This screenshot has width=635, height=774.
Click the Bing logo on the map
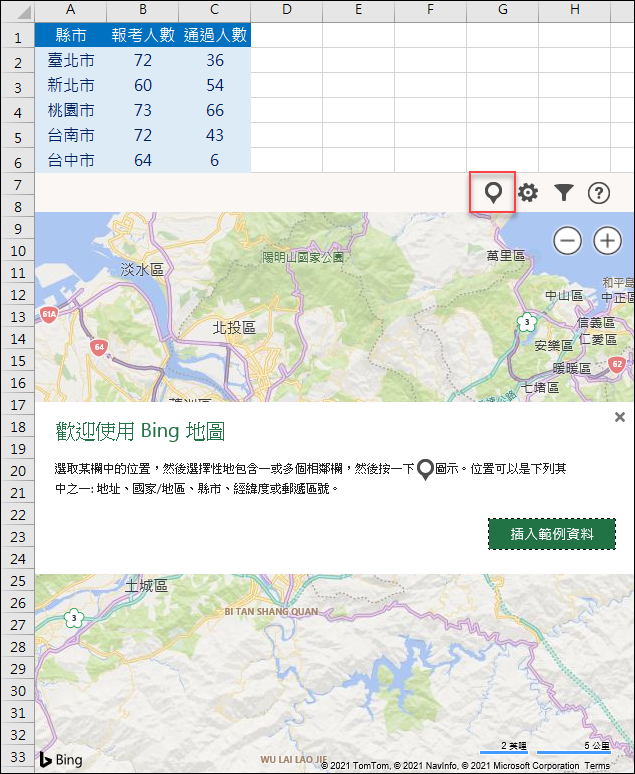(61, 759)
